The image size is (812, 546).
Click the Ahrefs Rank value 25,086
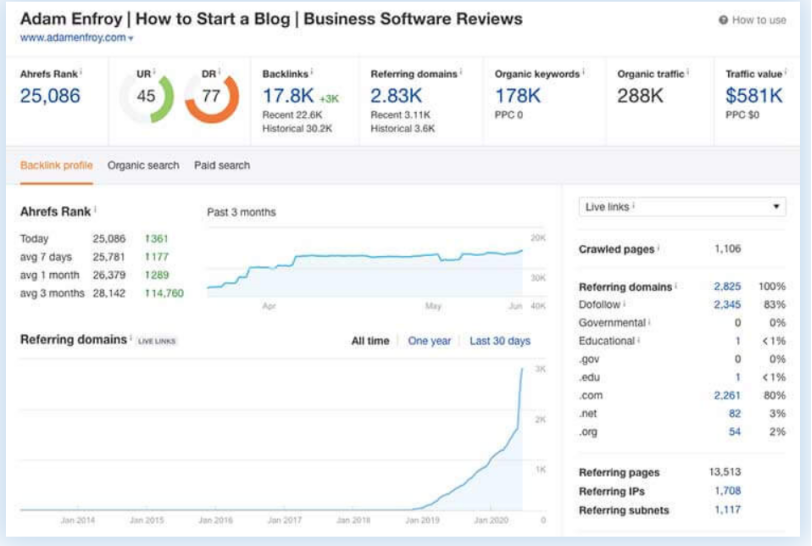coord(50,96)
